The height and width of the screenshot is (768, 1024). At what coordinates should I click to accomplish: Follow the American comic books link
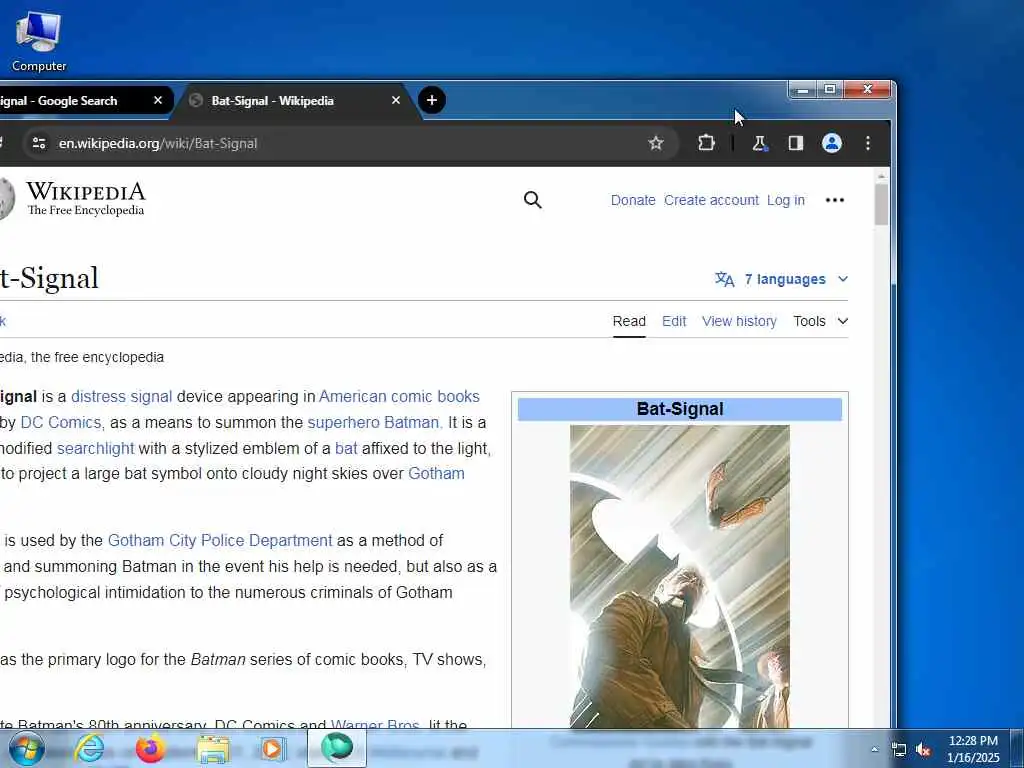tap(399, 396)
